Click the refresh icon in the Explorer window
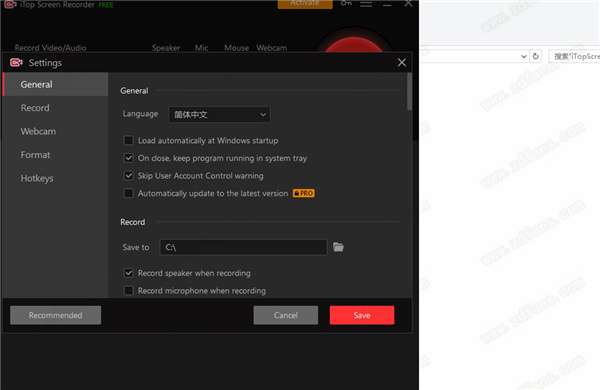This screenshot has width=600, height=390. (536, 56)
